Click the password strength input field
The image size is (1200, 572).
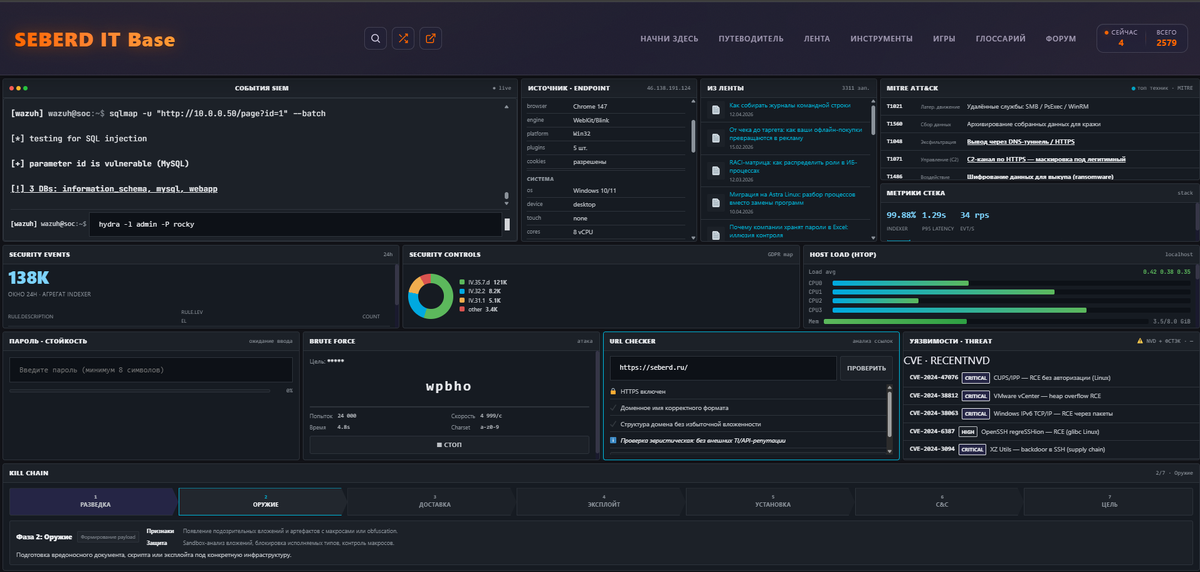pyautogui.click(x=151, y=370)
